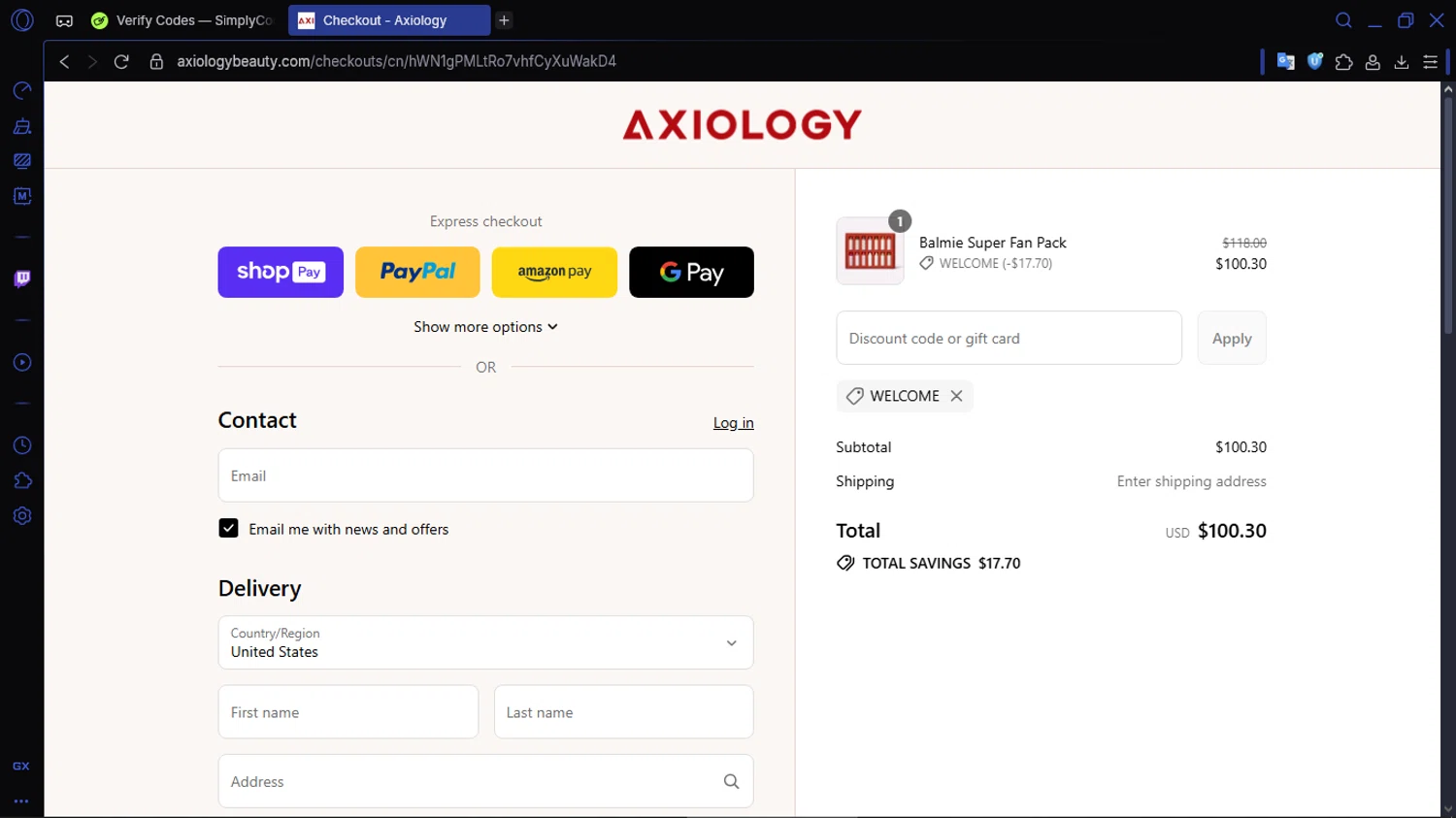Open the M monitor sidebar icon
The height and width of the screenshot is (818, 1456).
click(x=21, y=196)
